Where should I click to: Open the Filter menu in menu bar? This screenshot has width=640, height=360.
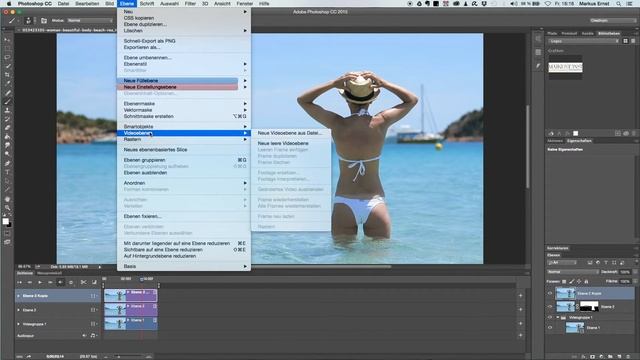[190, 3]
